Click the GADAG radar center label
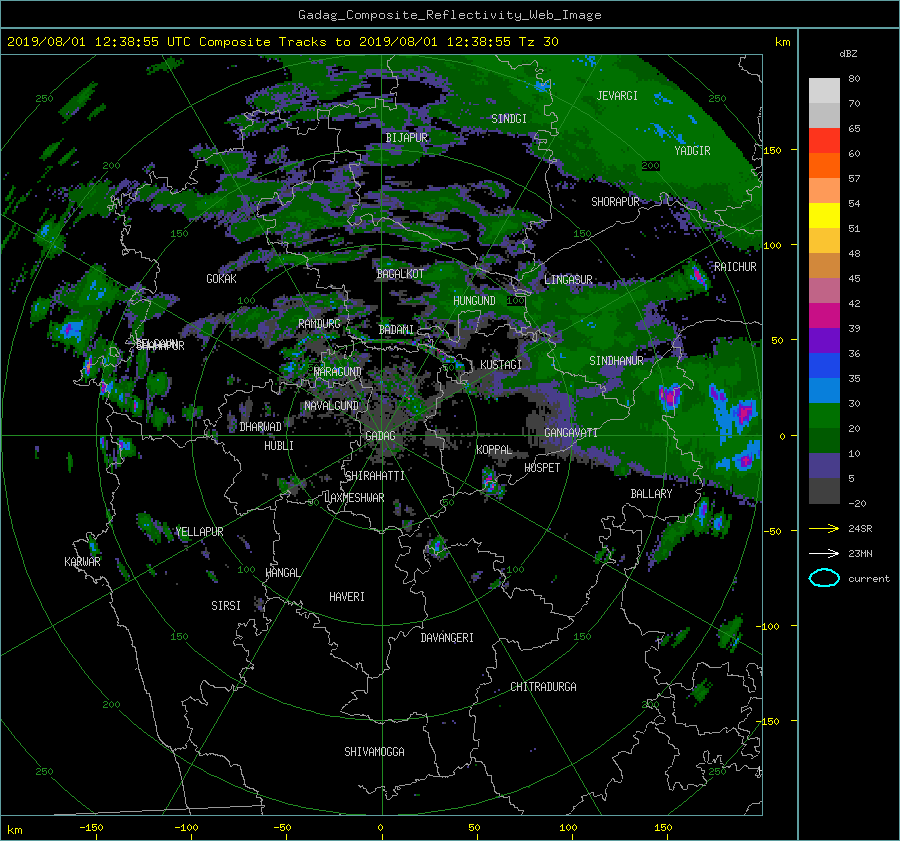 coord(380,436)
